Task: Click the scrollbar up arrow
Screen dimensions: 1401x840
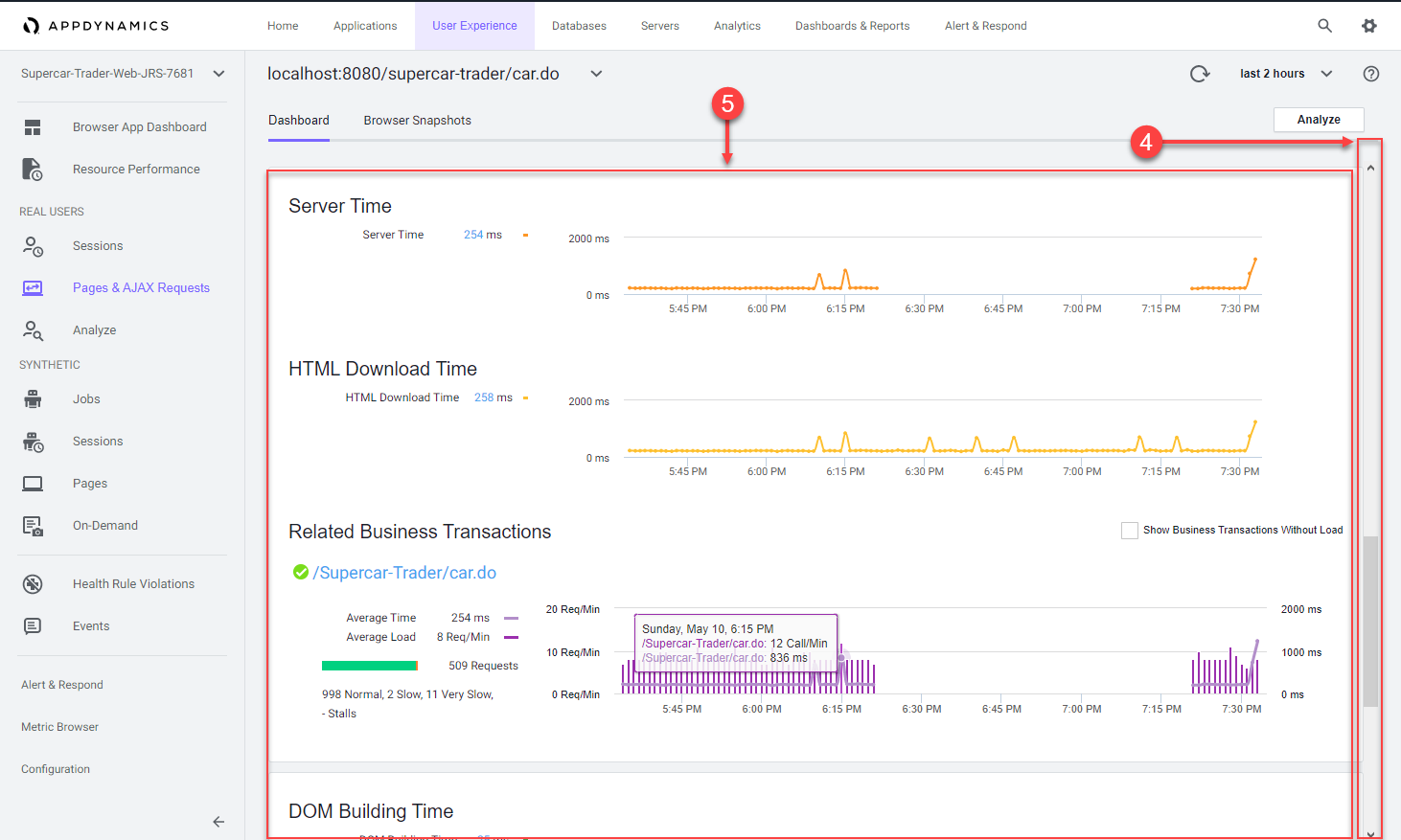Action: click(x=1370, y=168)
